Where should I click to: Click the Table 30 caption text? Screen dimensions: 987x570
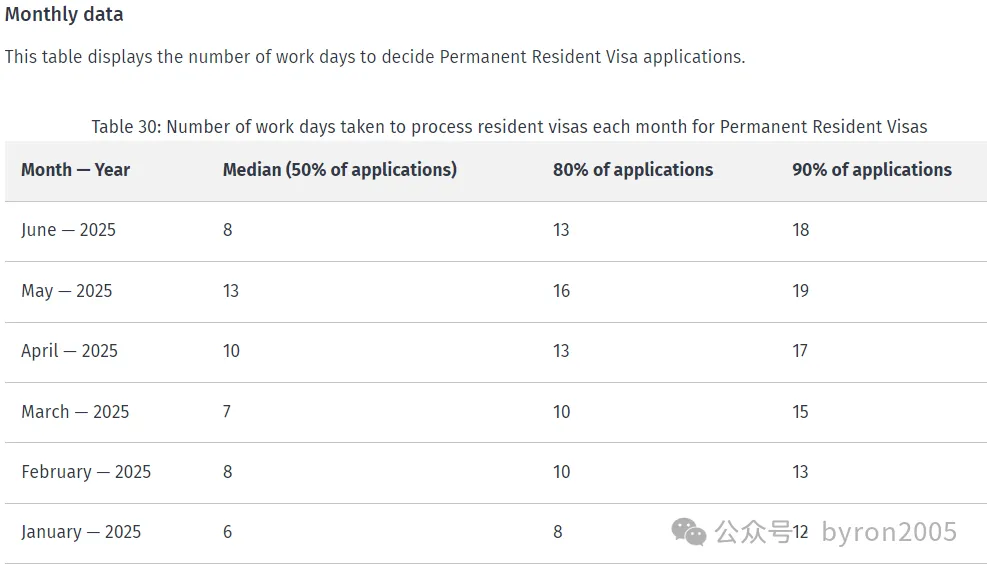[x=509, y=127]
